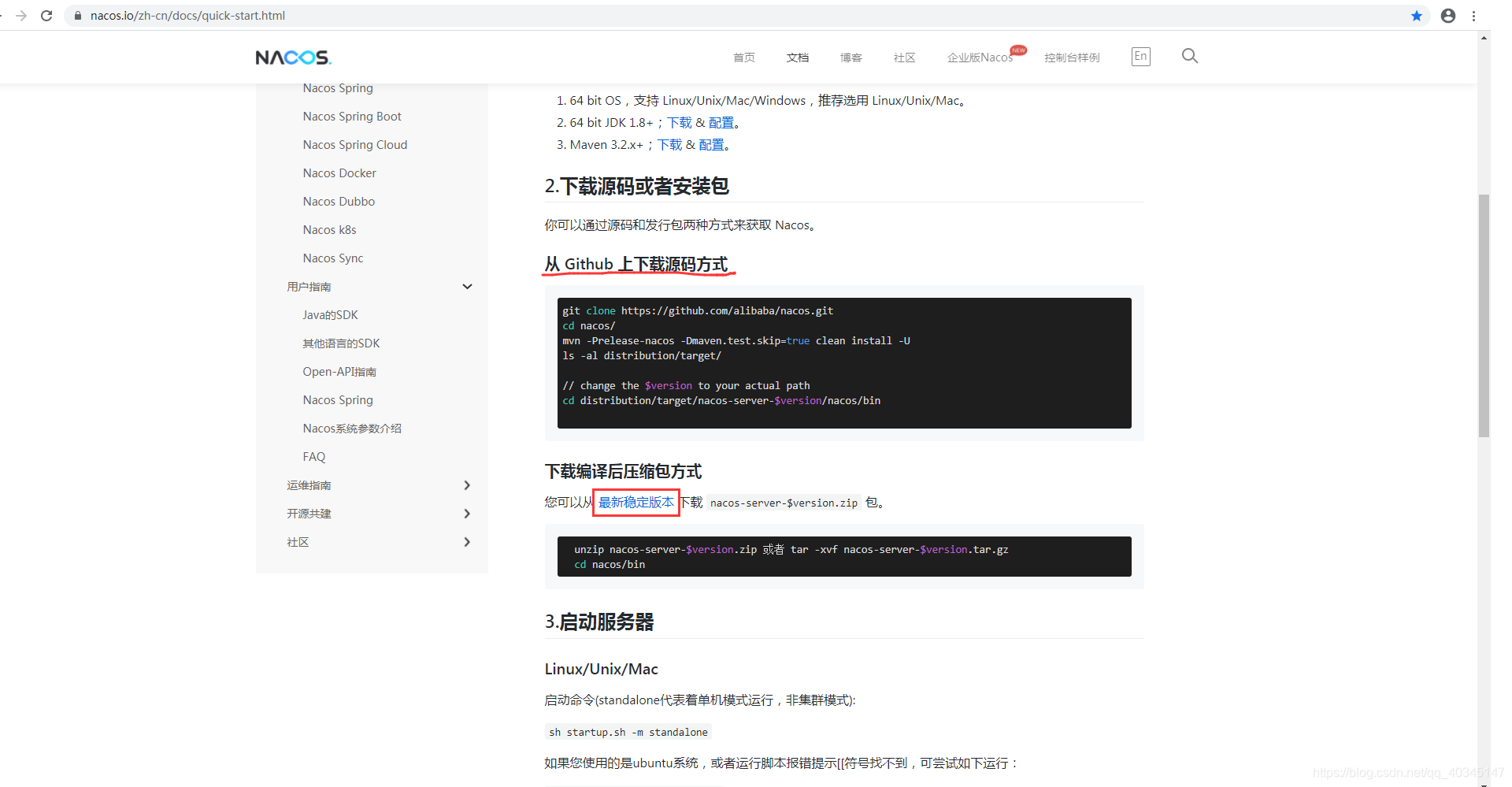Open Nacos Sync doc

(333, 258)
